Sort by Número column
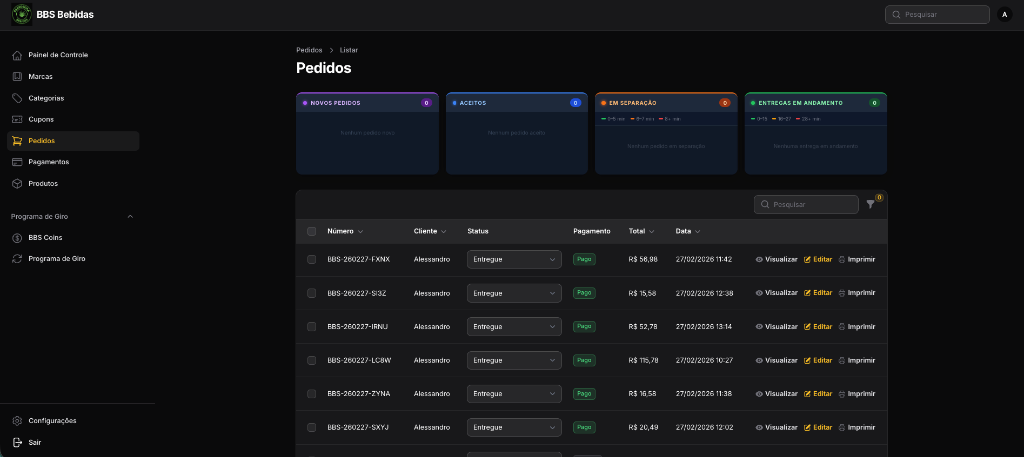 345,231
